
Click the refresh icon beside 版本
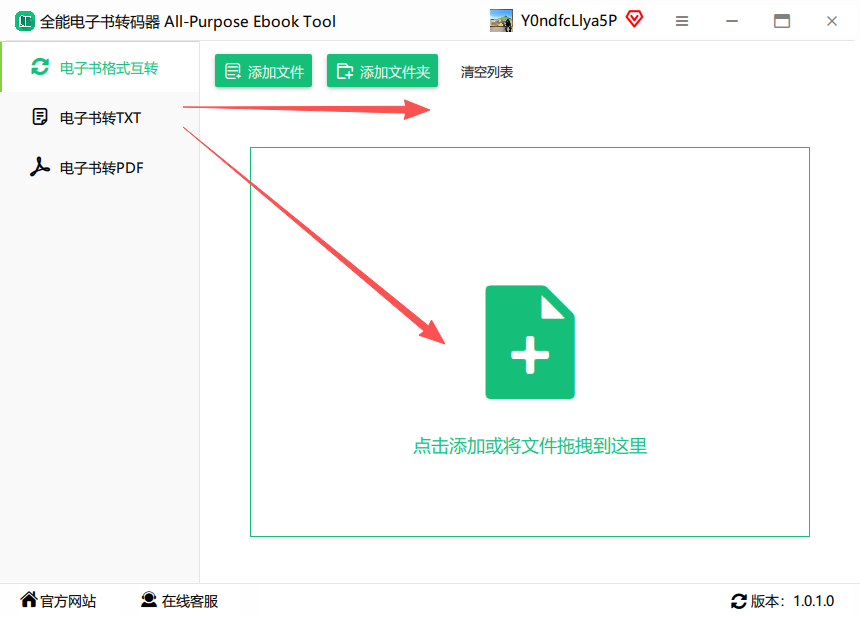click(x=739, y=601)
